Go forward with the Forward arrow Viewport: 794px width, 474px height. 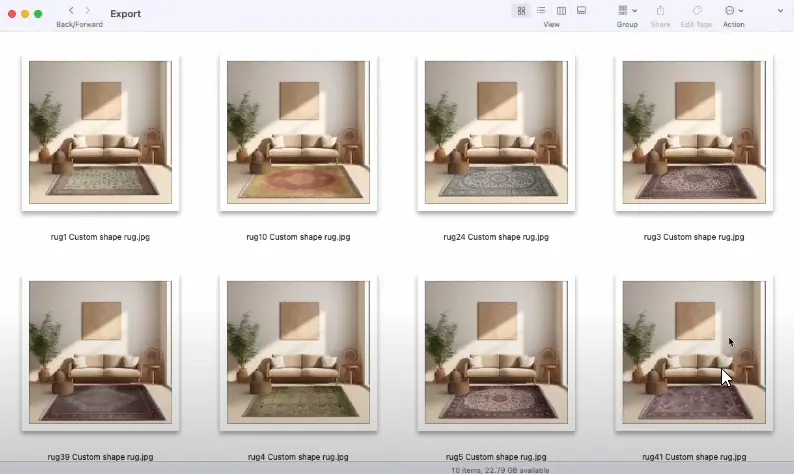click(x=88, y=11)
